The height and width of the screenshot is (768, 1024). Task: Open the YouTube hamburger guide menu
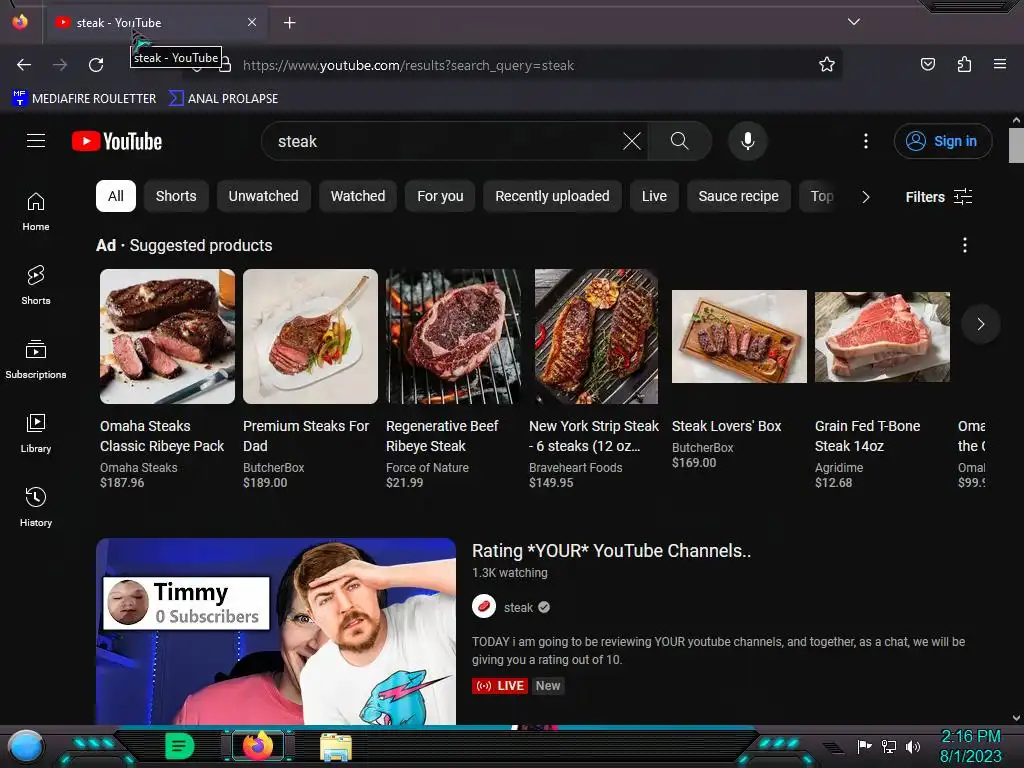[x=36, y=140]
